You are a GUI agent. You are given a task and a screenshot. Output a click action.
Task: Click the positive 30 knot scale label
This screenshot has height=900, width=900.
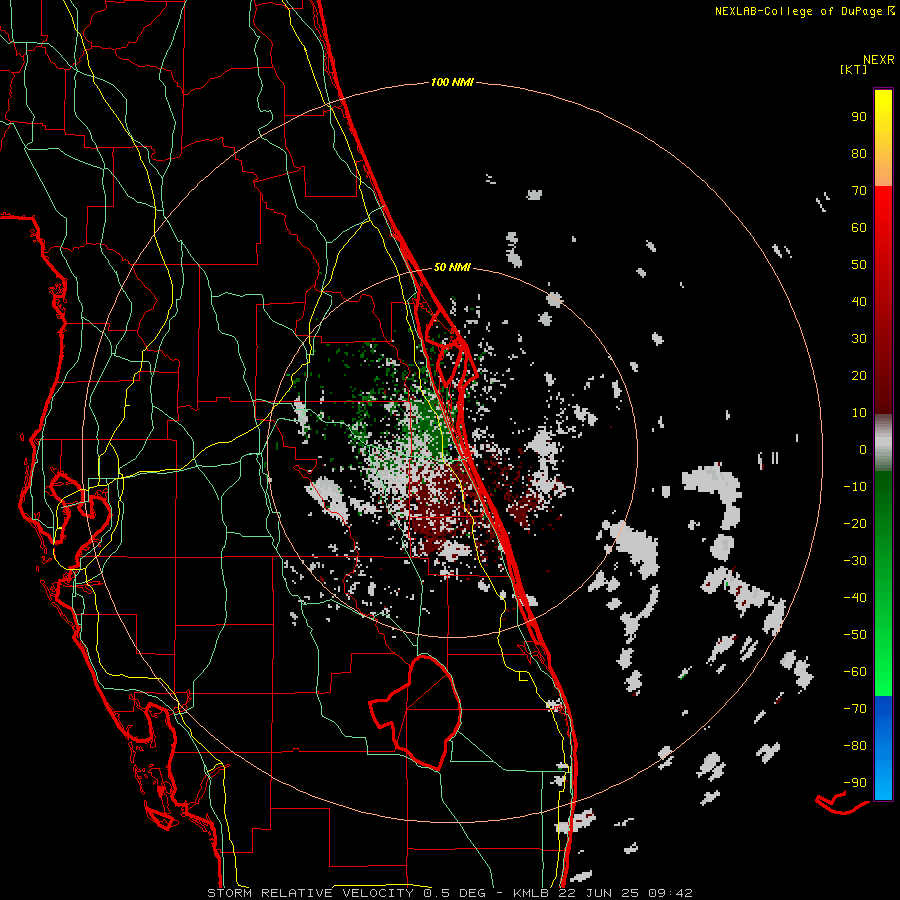(x=859, y=339)
